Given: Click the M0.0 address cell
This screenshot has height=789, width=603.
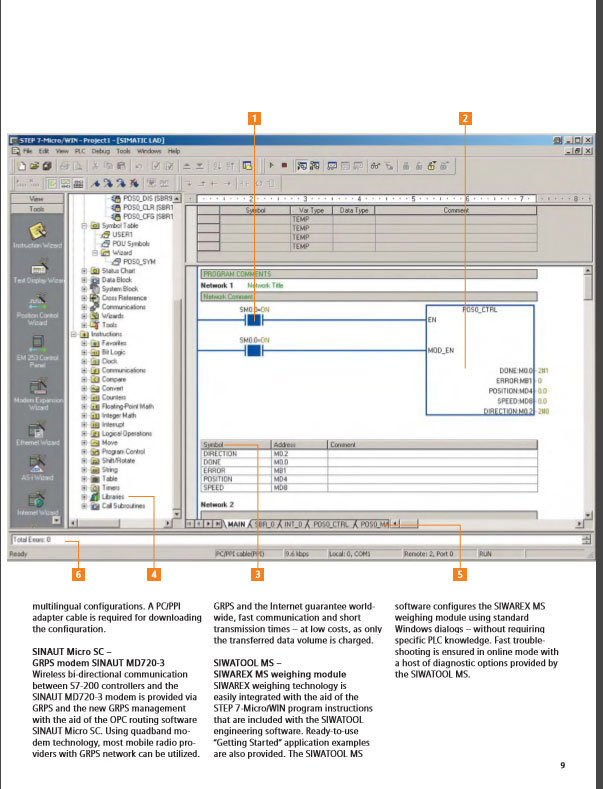Looking at the screenshot, I should 299,462.
